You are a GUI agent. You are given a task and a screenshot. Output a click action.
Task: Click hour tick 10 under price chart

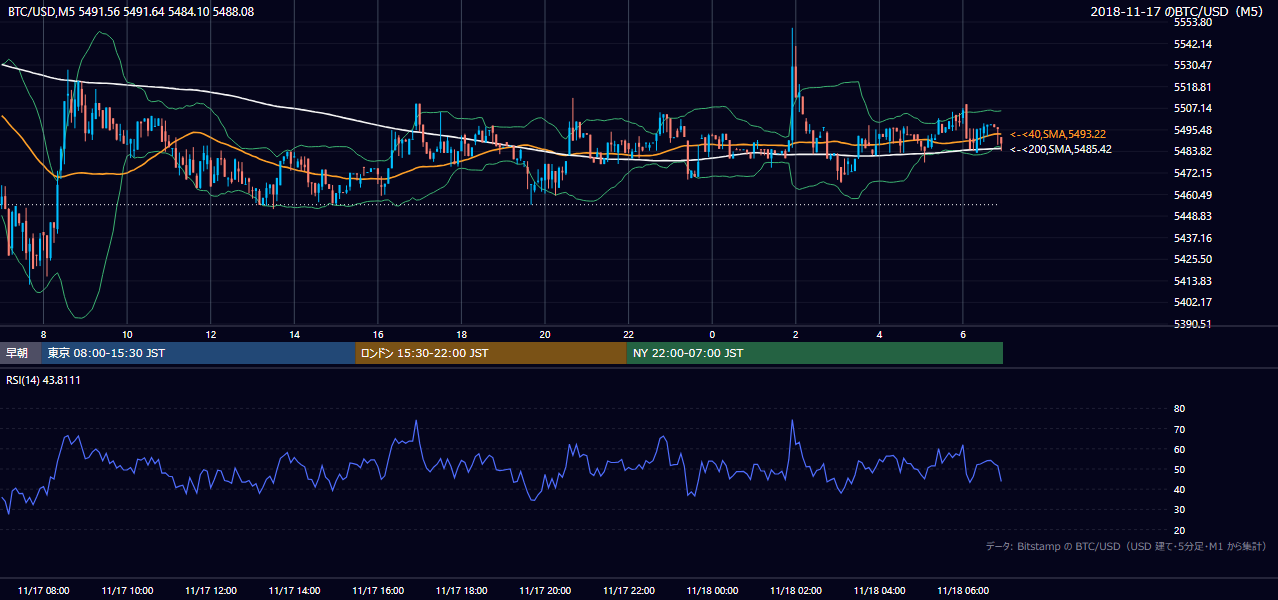coord(127,334)
